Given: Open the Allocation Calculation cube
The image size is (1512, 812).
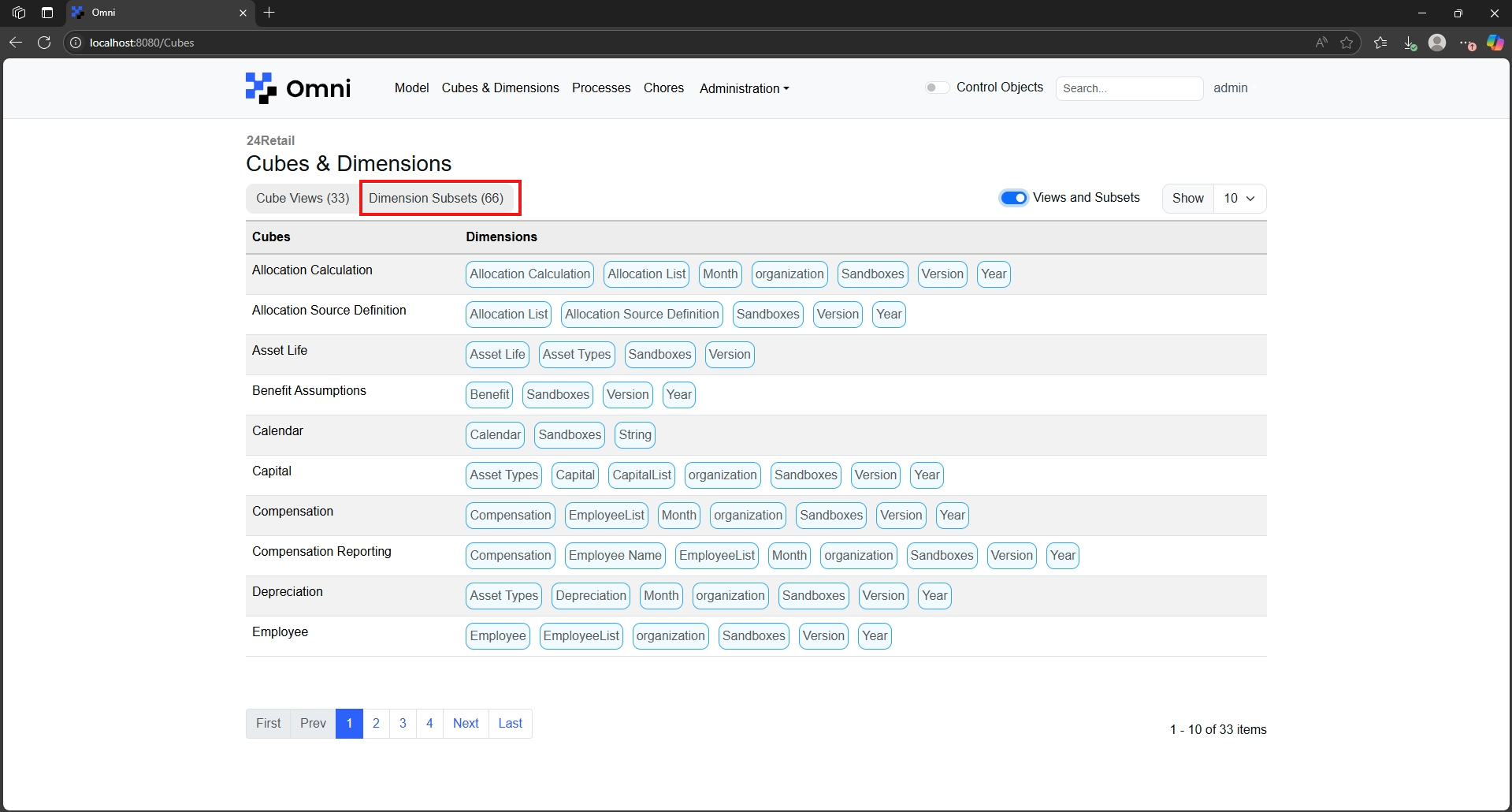Looking at the screenshot, I should tap(312, 270).
